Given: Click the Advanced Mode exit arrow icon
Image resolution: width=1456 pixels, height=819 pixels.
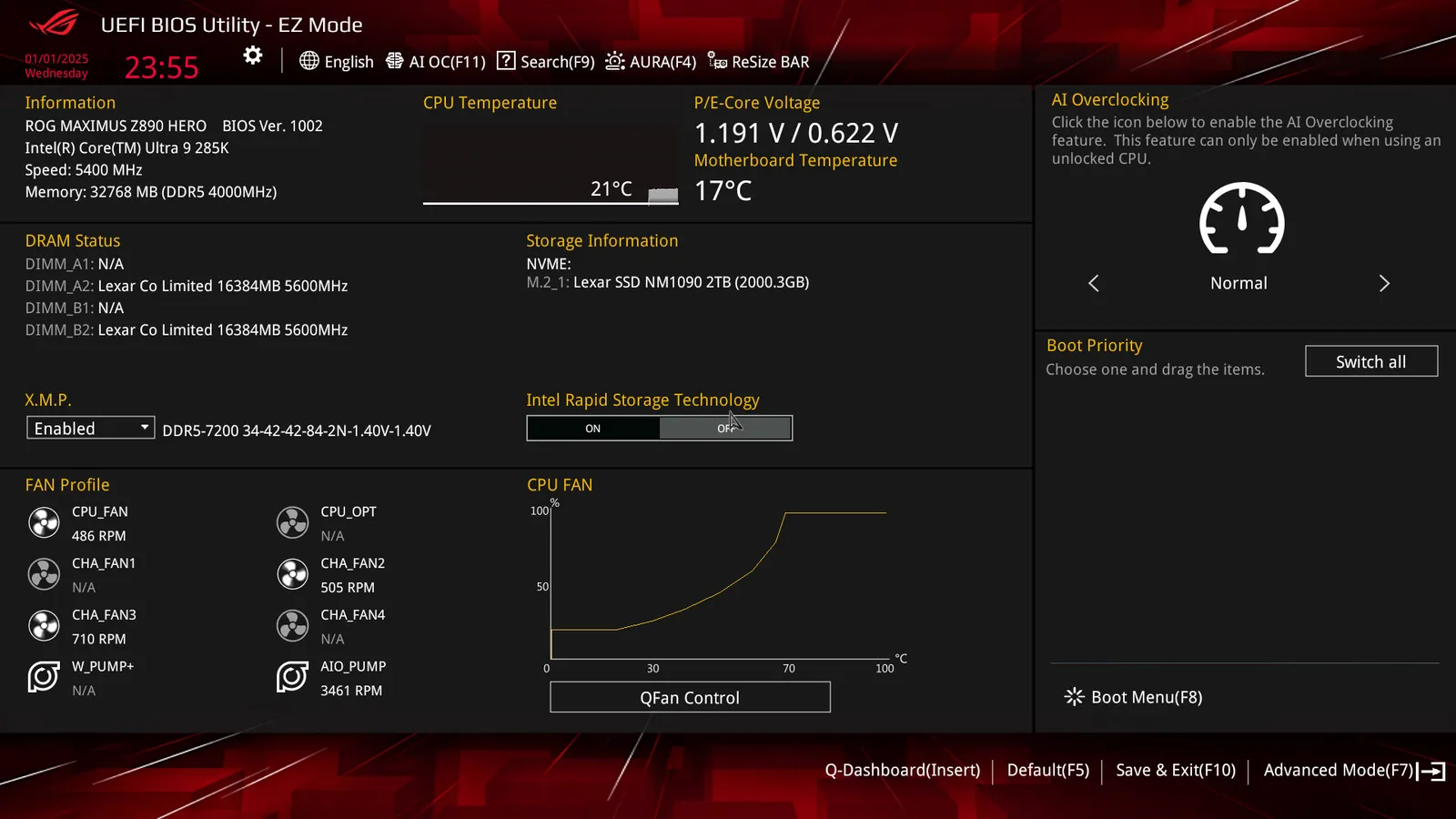Looking at the screenshot, I should pyautogui.click(x=1431, y=772).
